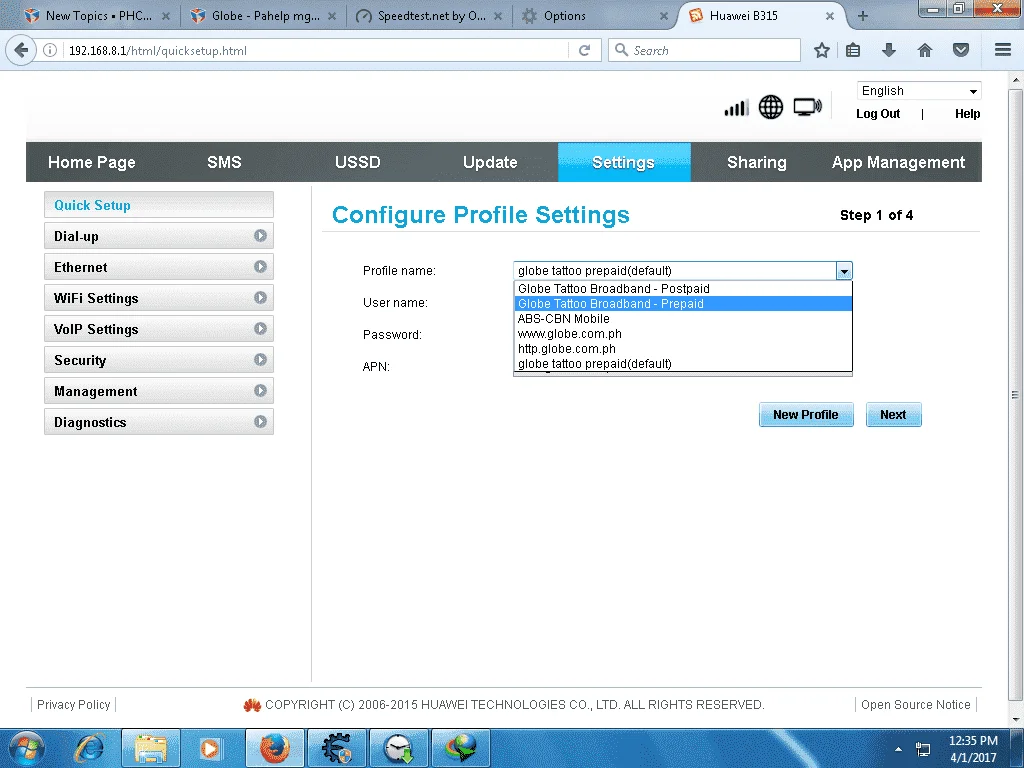Expand the Management sidebar section
Image resolution: width=1024 pixels, height=768 pixels.
click(159, 391)
